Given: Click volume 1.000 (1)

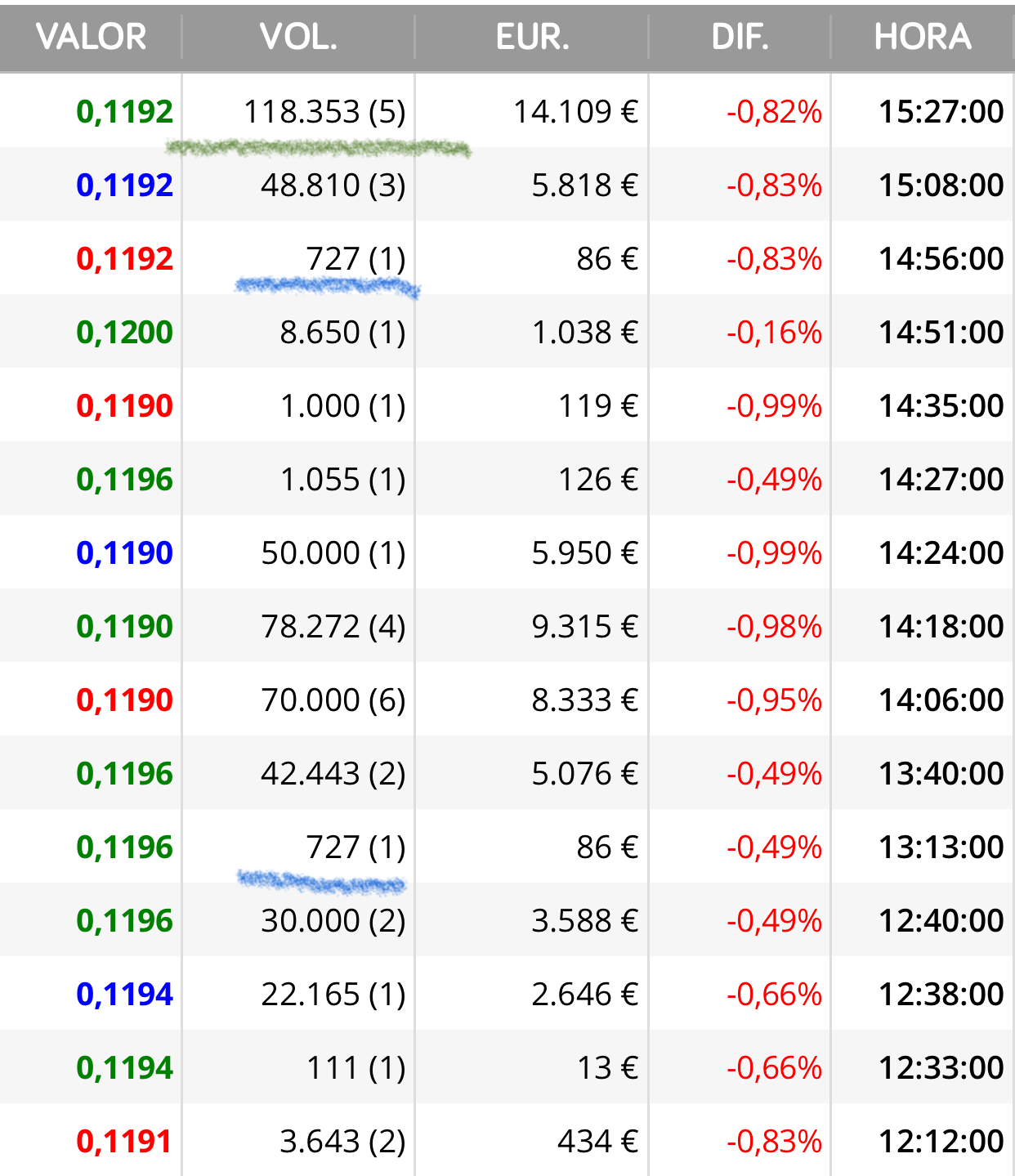Looking at the screenshot, I should (342, 406).
